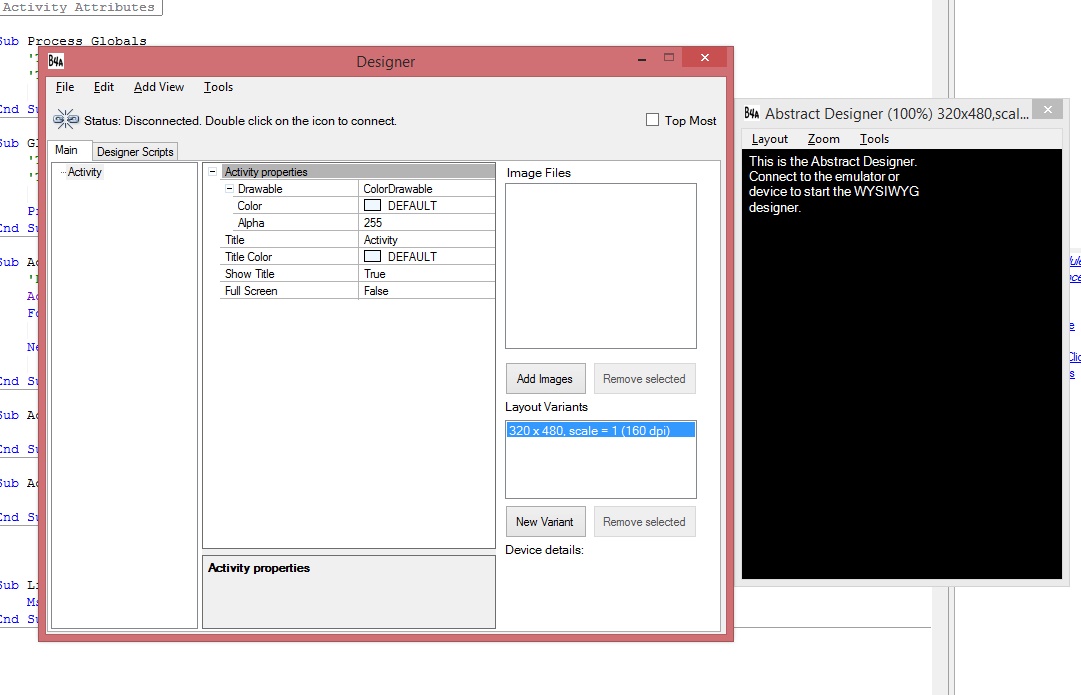Open Layout menu in Abstract Designer
1081x695 pixels.
[x=769, y=139]
